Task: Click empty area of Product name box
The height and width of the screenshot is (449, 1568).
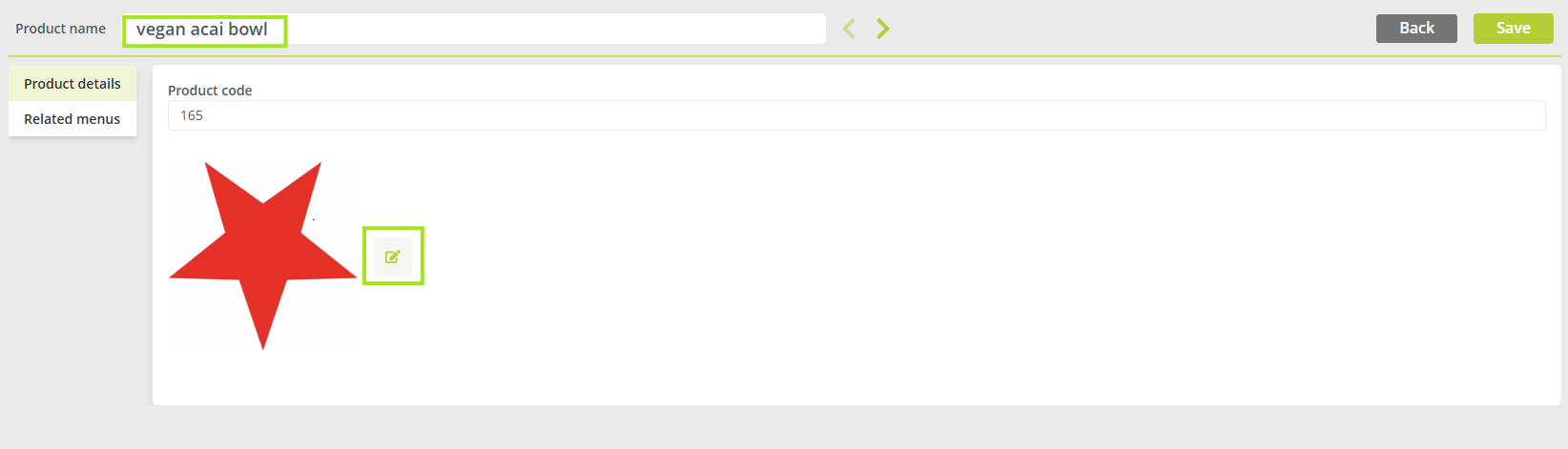Action: 553,29
